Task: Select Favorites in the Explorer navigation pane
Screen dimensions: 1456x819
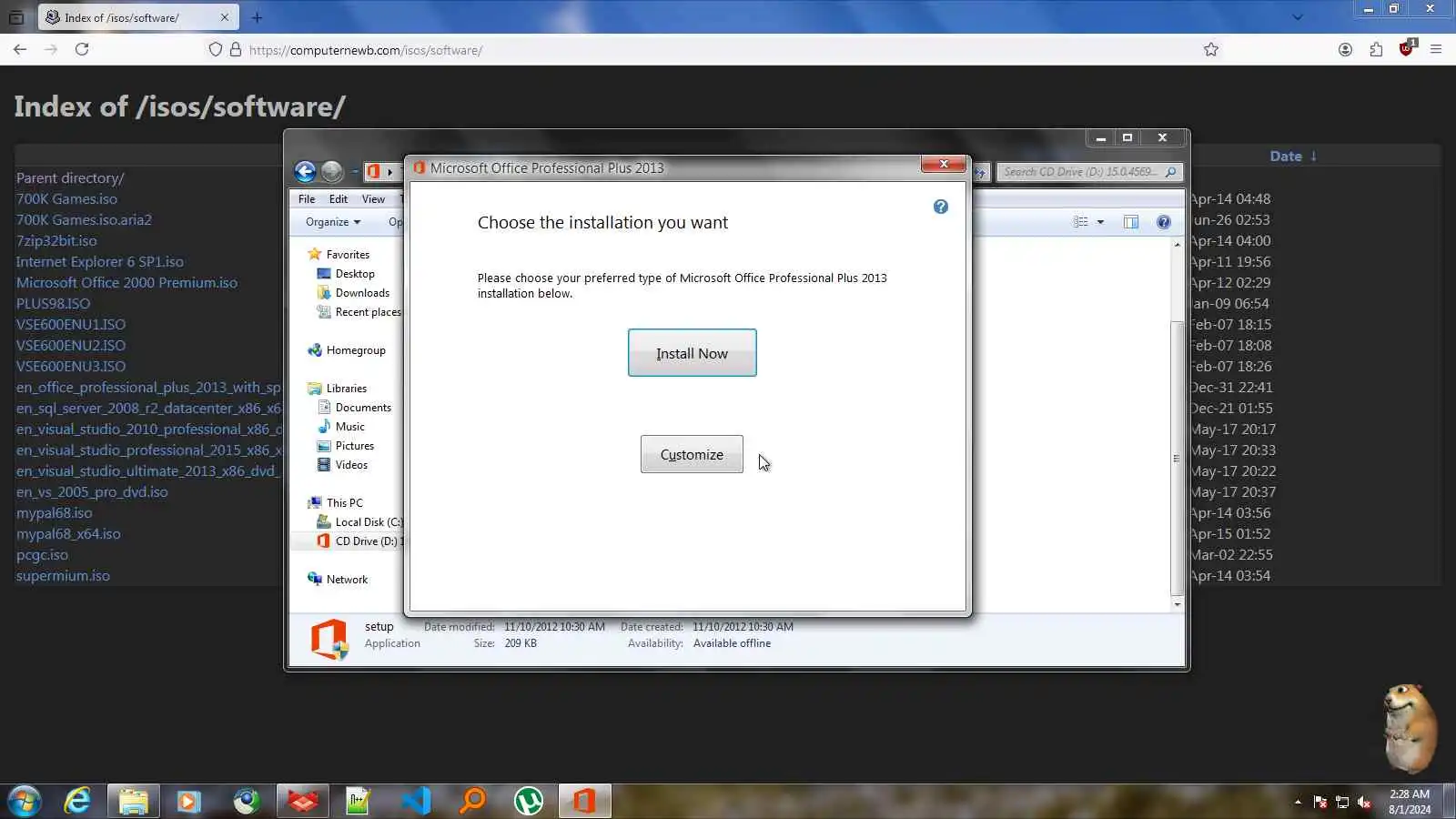Action: 348,255
